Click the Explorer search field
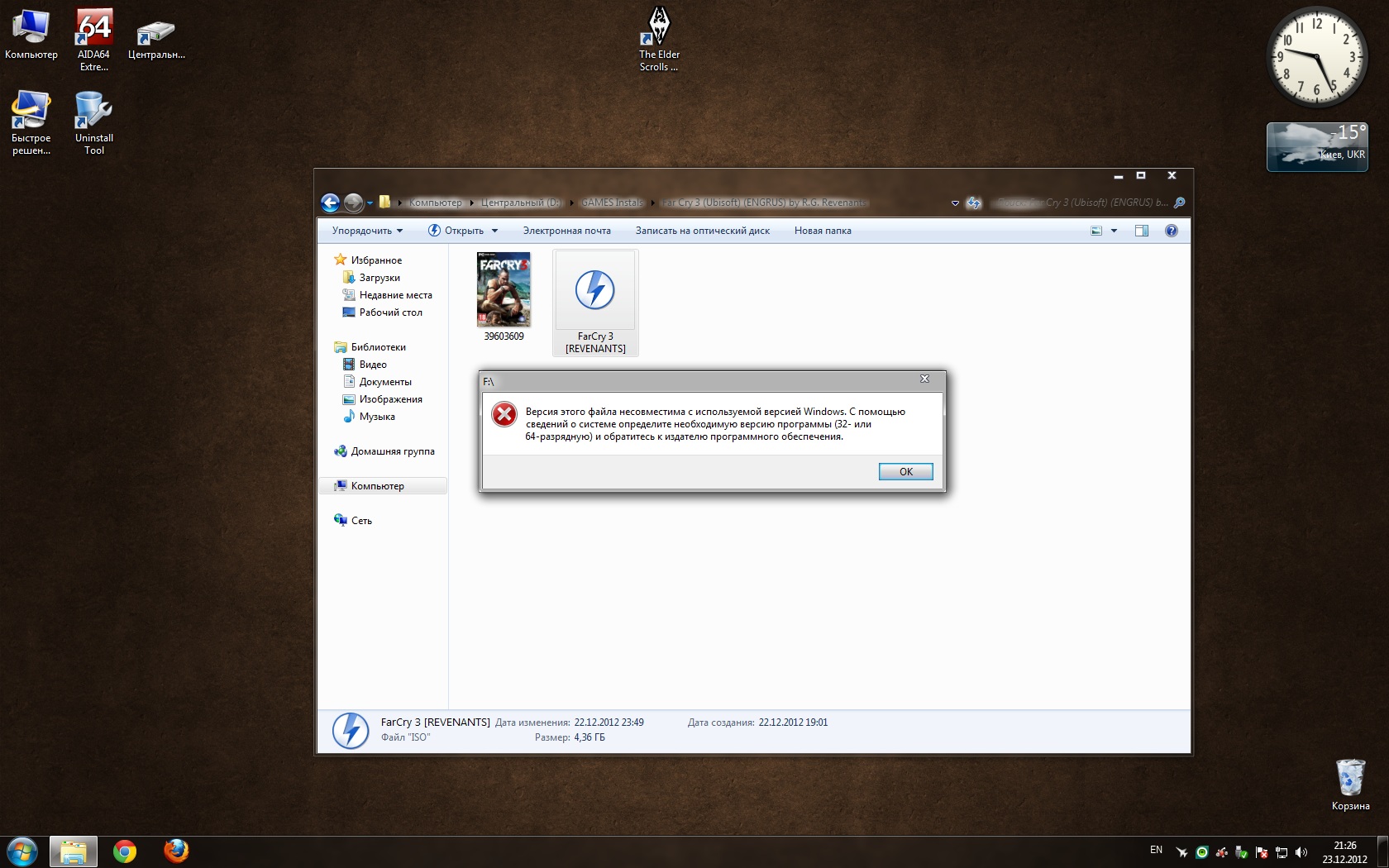This screenshot has height=868, width=1389. [x=1089, y=203]
